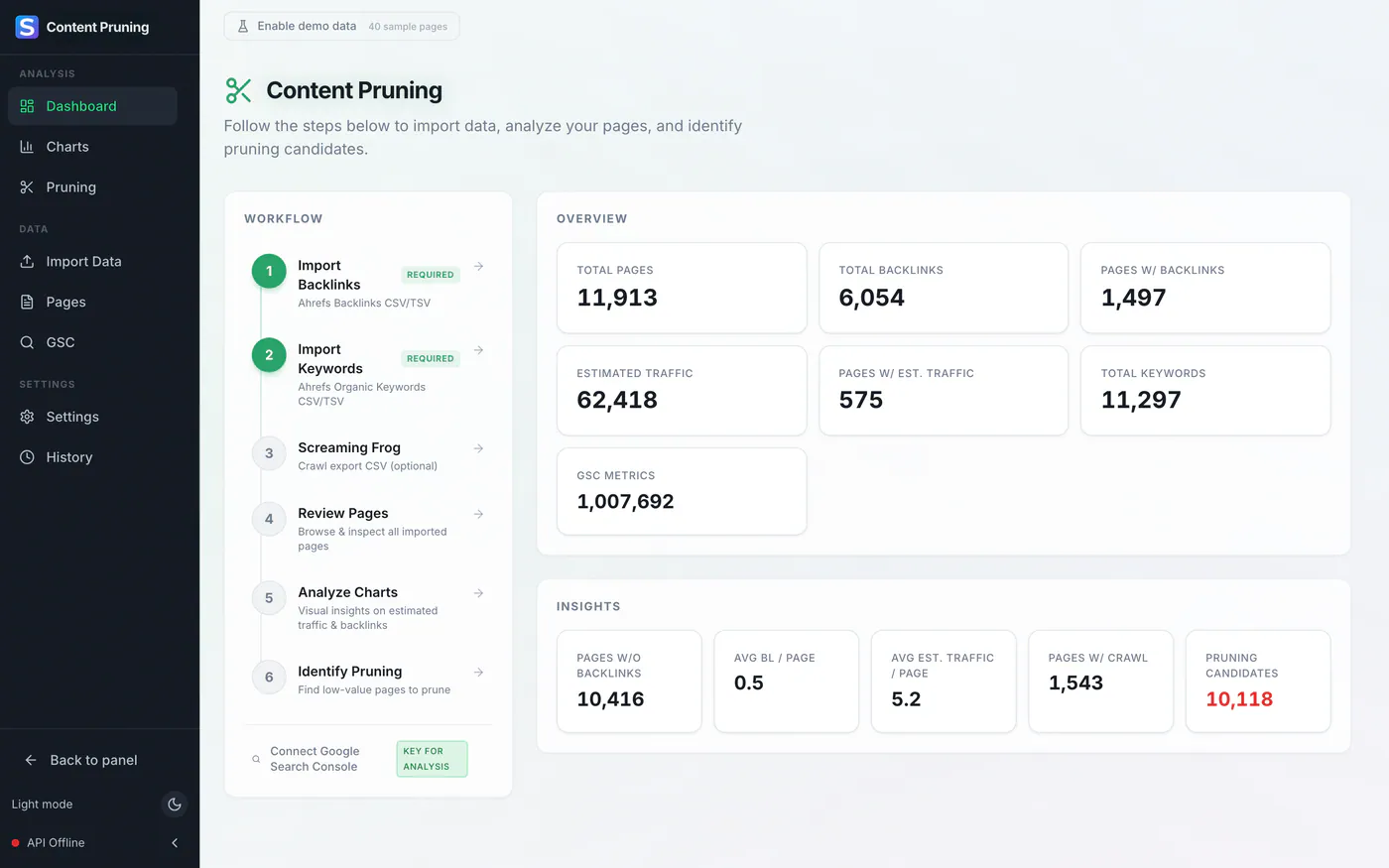Click arrow next to Import Keywords step
The image size is (1389, 868).
478,350
